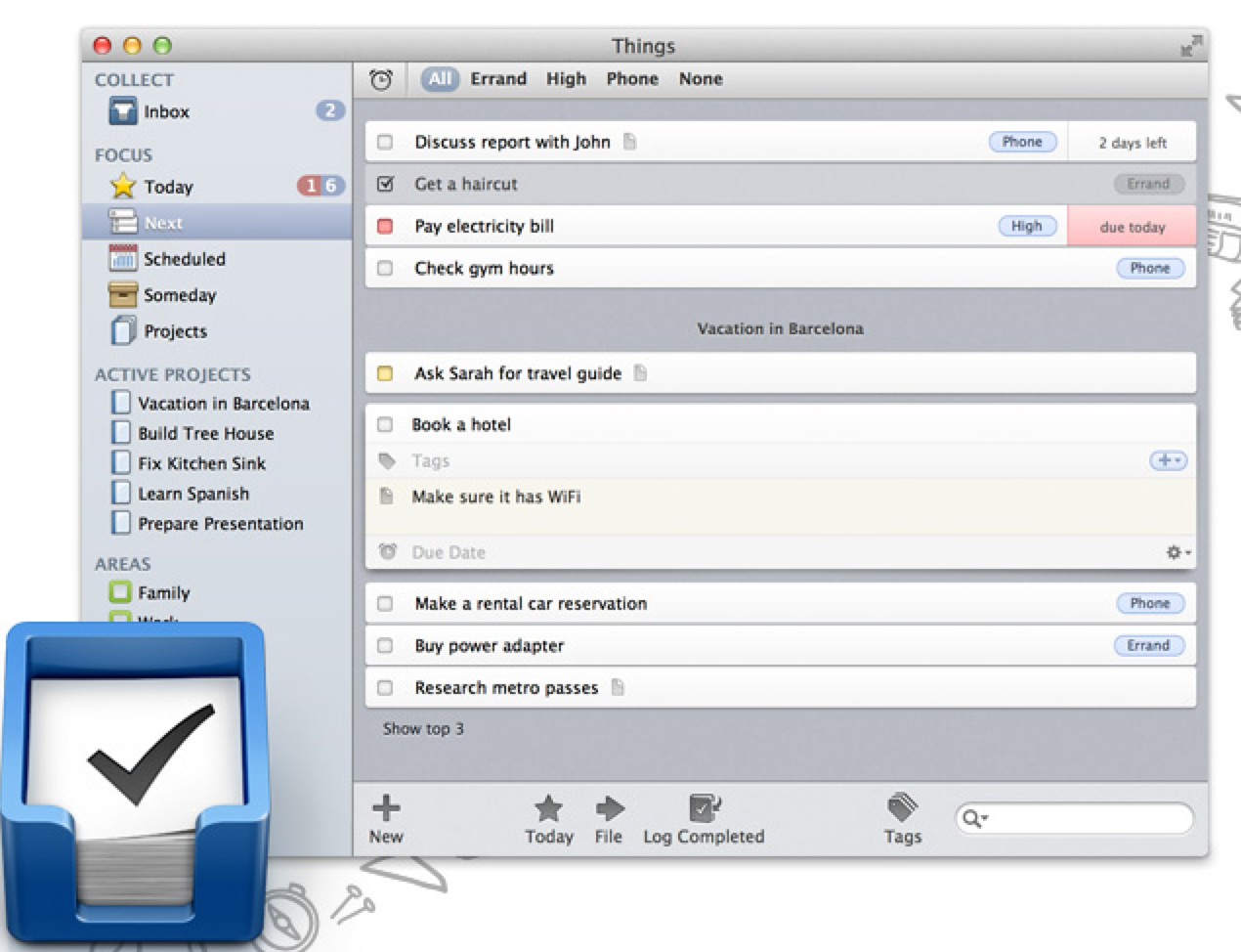This screenshot has width=1241, height=952.
Task: Click the 2 days left label
Action: (1133, 142)
